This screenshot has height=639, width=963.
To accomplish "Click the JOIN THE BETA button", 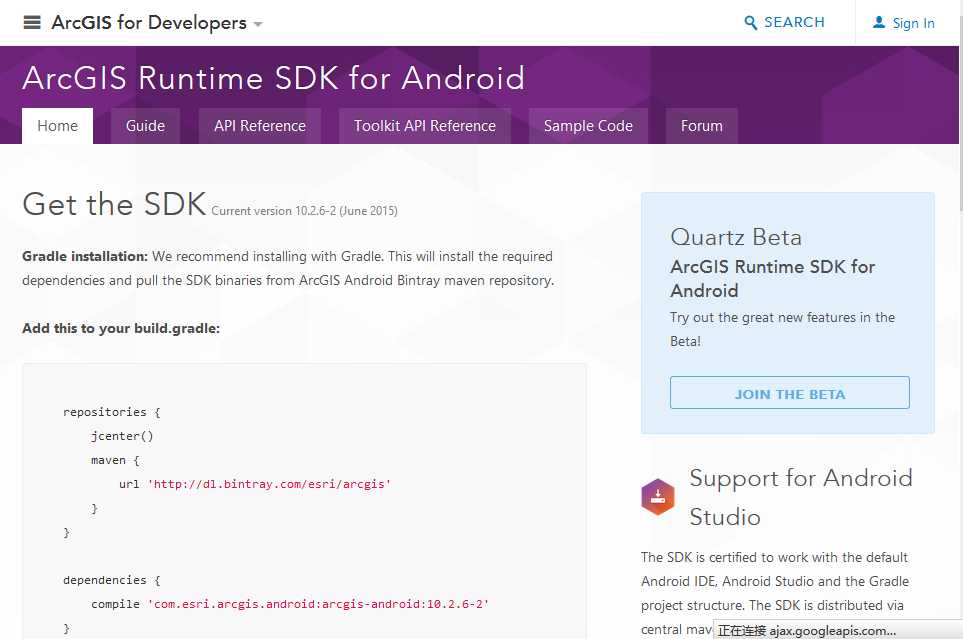I will click(790, 393).
